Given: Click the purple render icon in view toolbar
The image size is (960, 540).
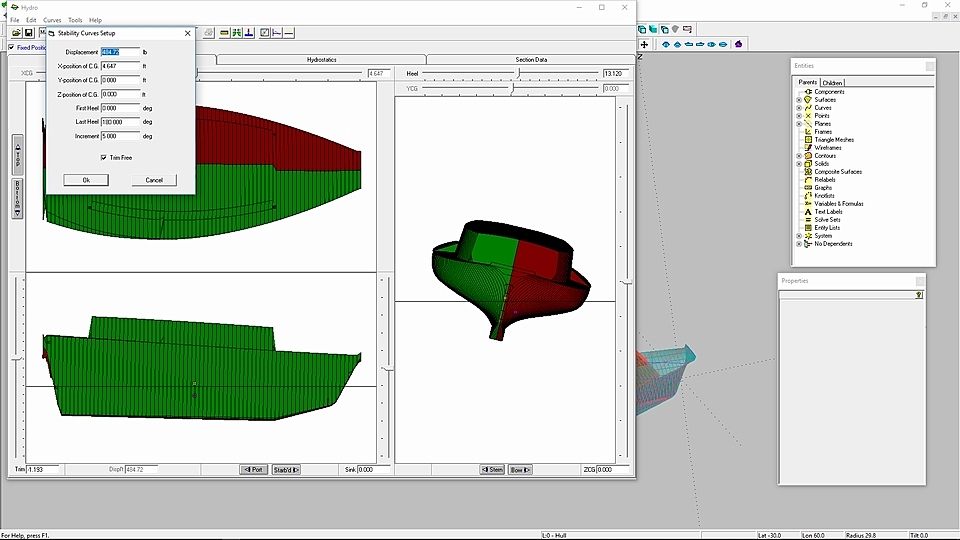Looking at the screenshot, I should tap(738, 44).
